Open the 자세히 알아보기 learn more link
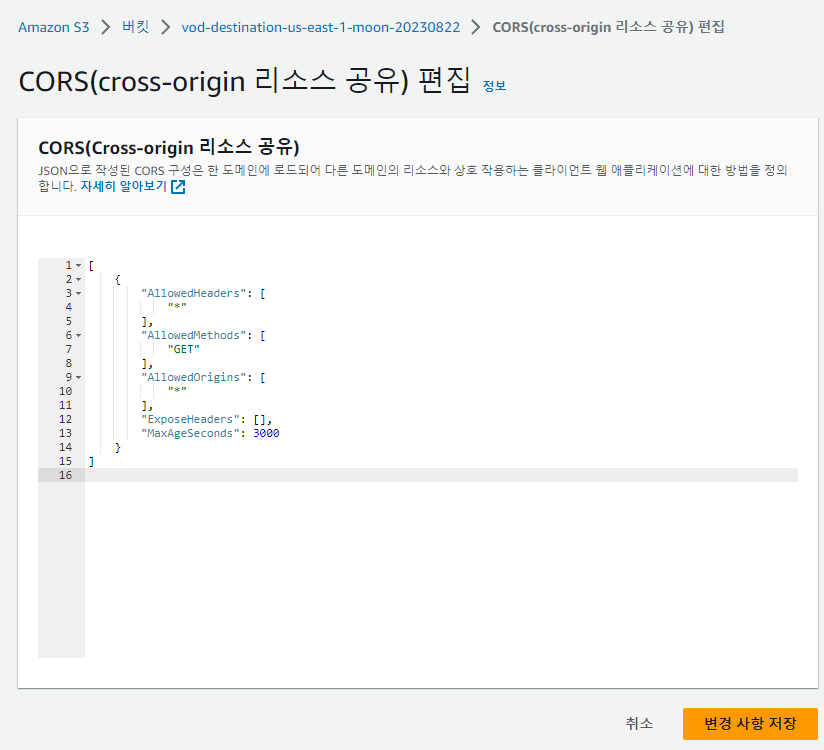 coord(123,186)
